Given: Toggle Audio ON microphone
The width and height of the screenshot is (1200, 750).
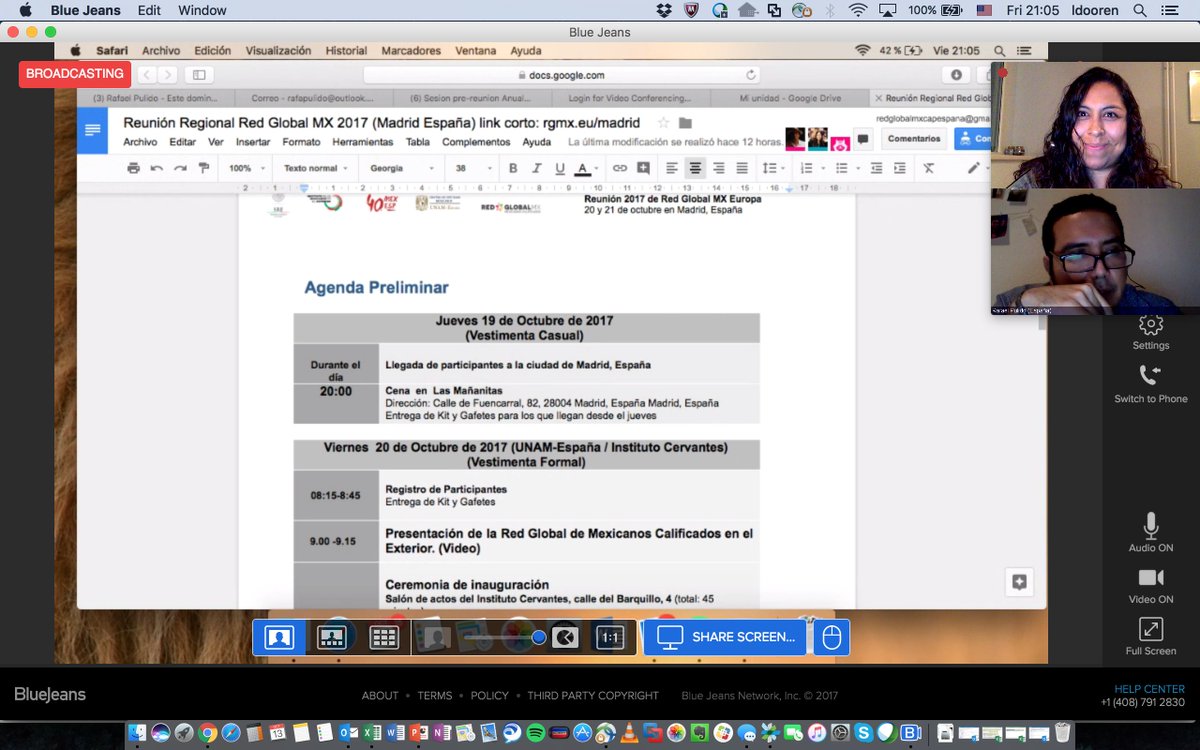Looking at the screenshot, I should point(1151,532).
